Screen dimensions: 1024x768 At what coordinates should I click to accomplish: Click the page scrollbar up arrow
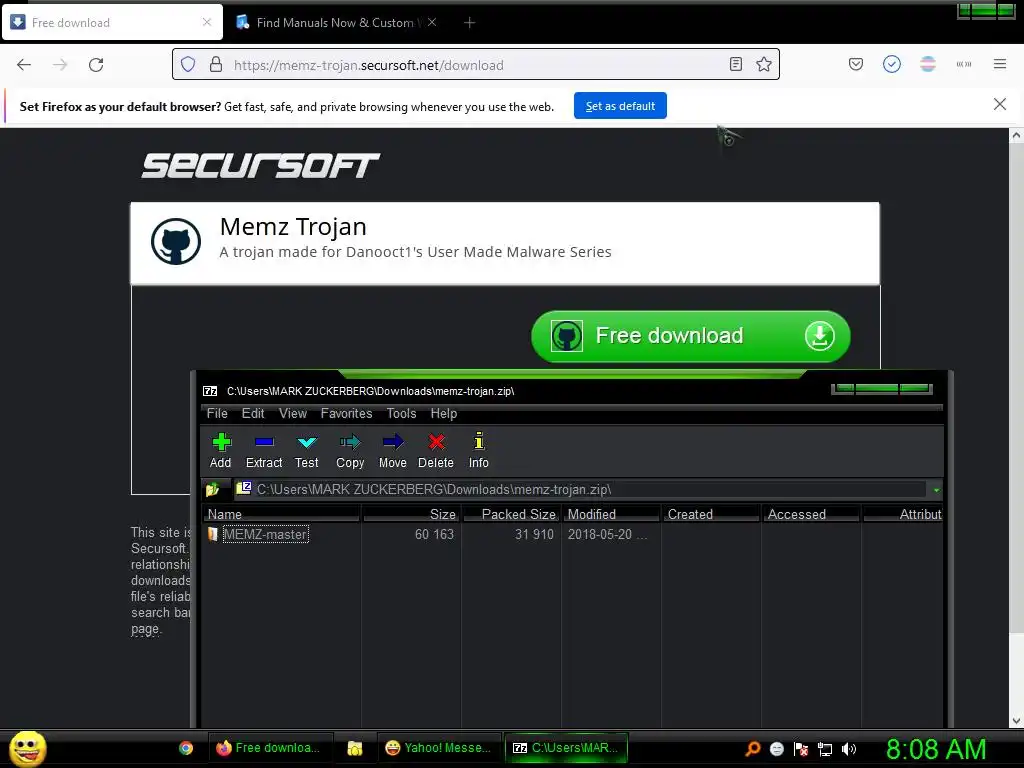click(x=1016, y=135)
